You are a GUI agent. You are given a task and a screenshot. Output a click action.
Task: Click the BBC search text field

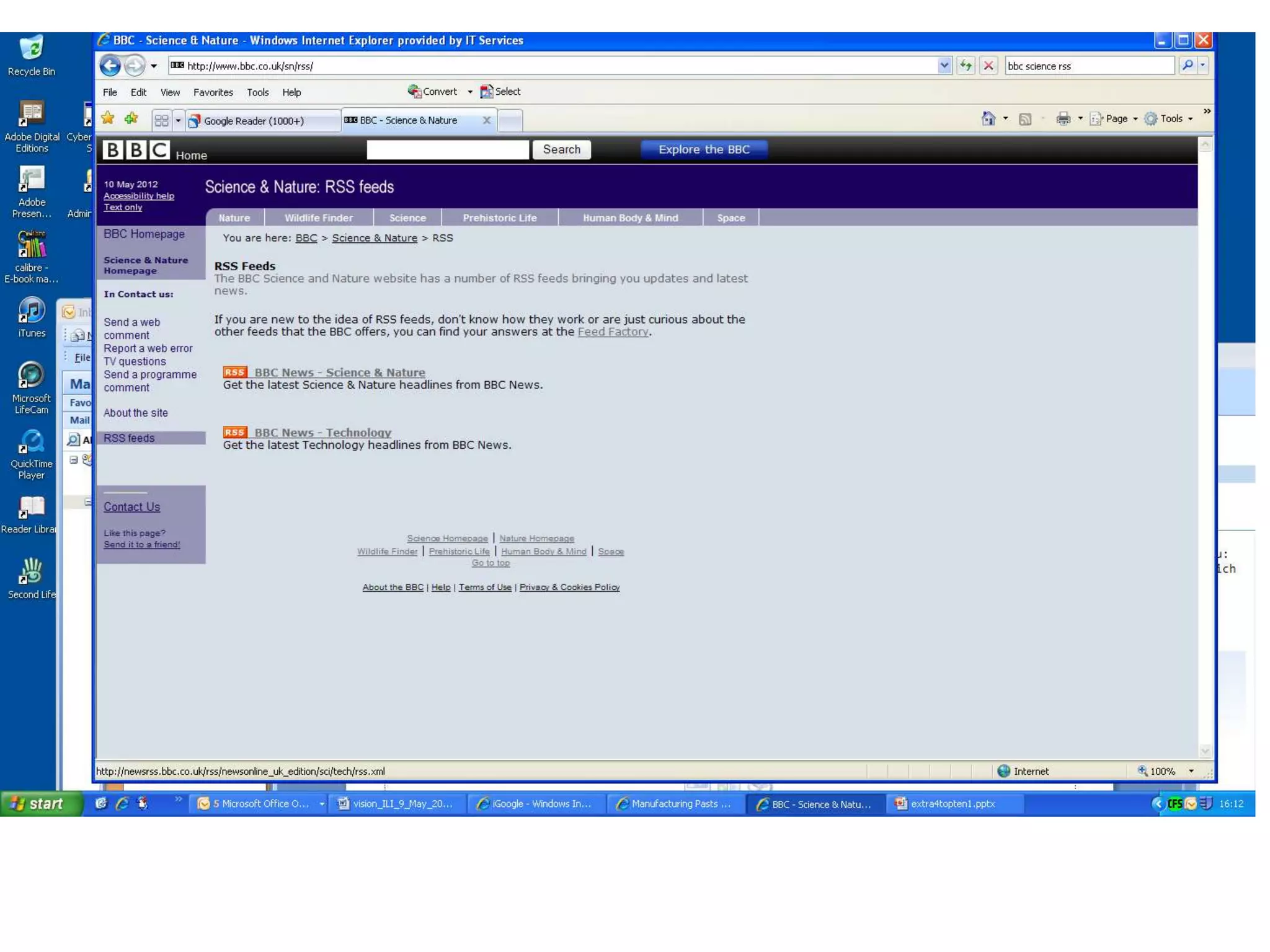click(x=448, y=149)
